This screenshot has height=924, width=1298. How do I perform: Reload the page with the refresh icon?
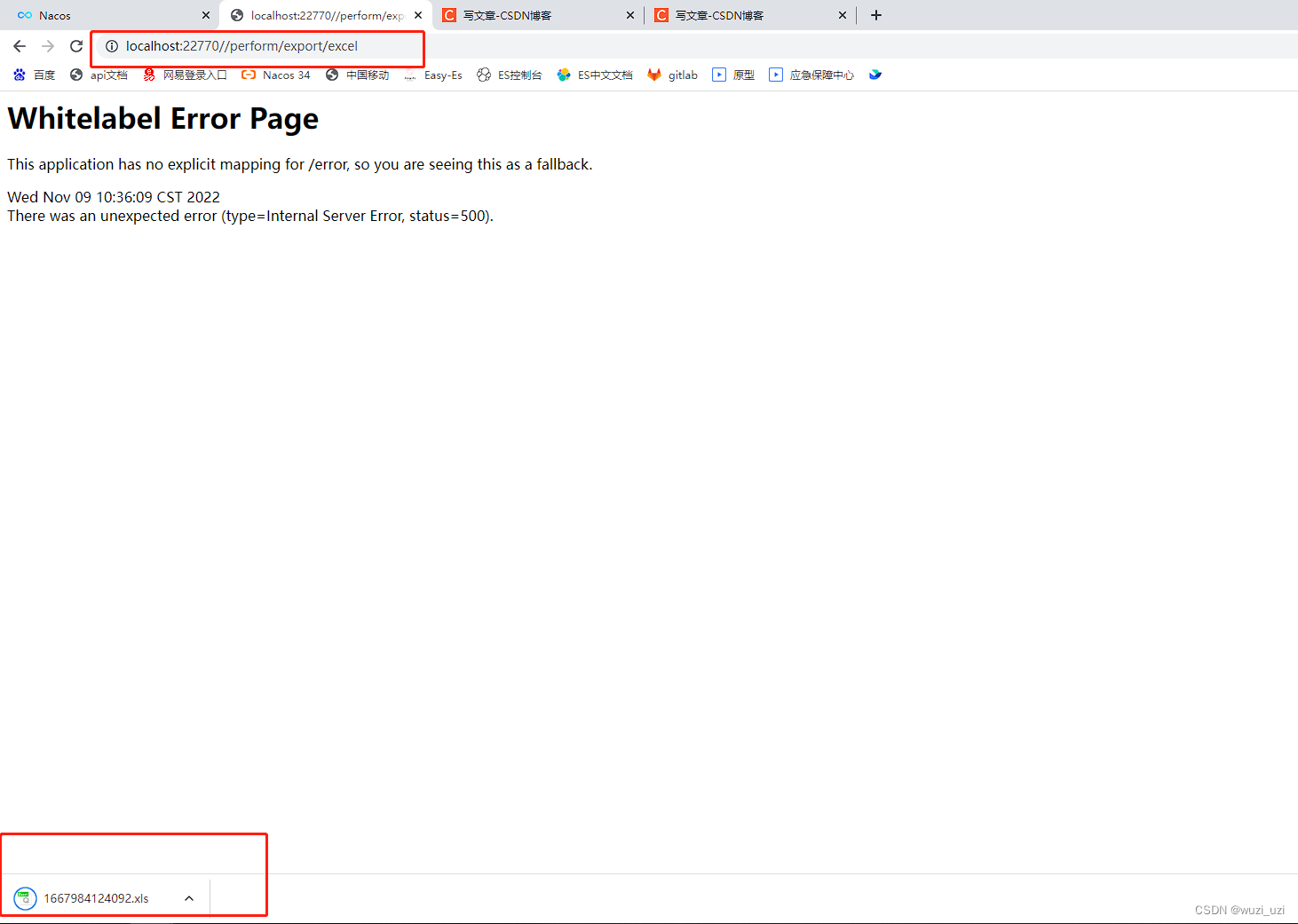[x=76, y=46]
